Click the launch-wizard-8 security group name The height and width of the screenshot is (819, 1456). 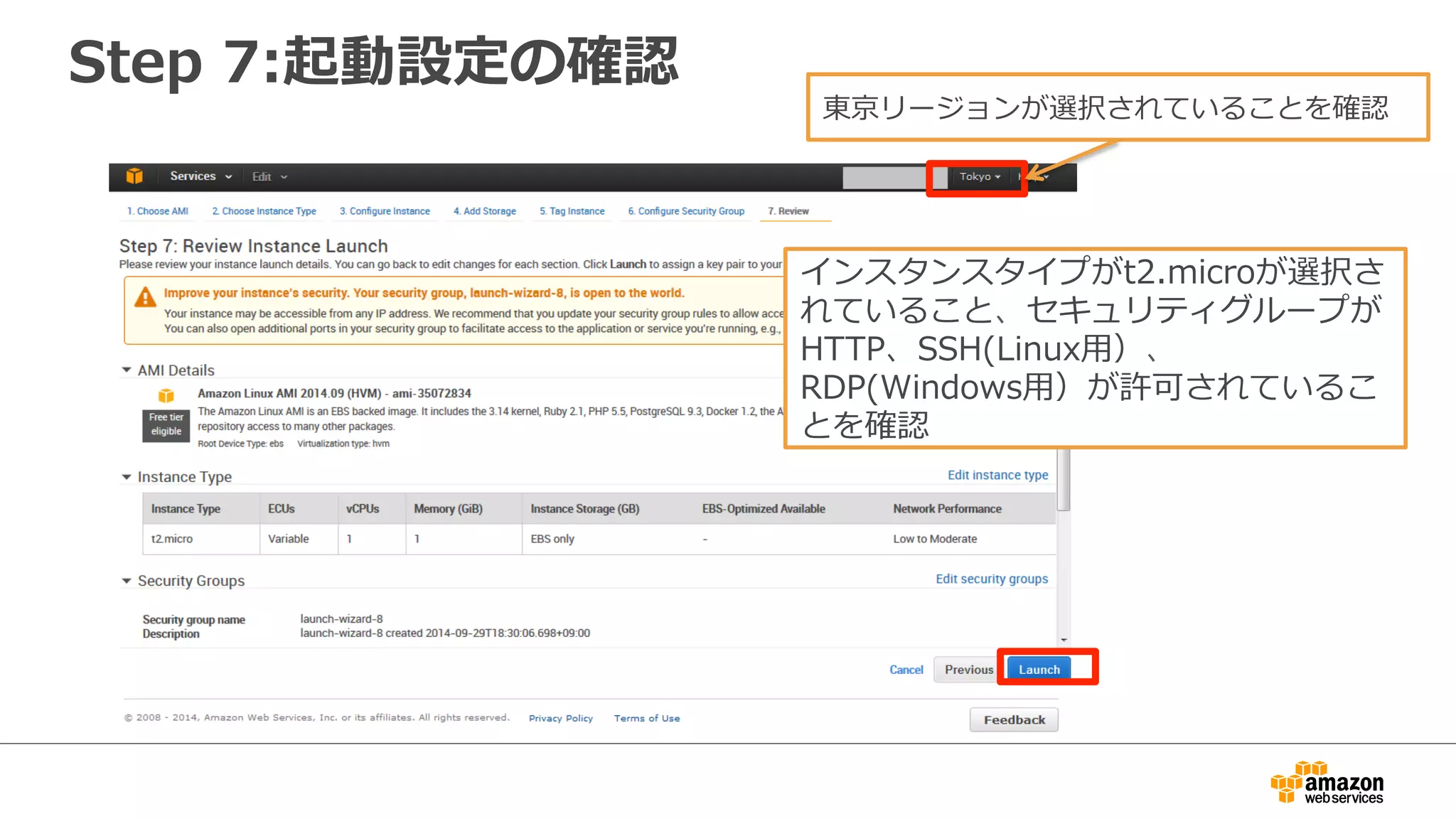click(x=341, y=619)
